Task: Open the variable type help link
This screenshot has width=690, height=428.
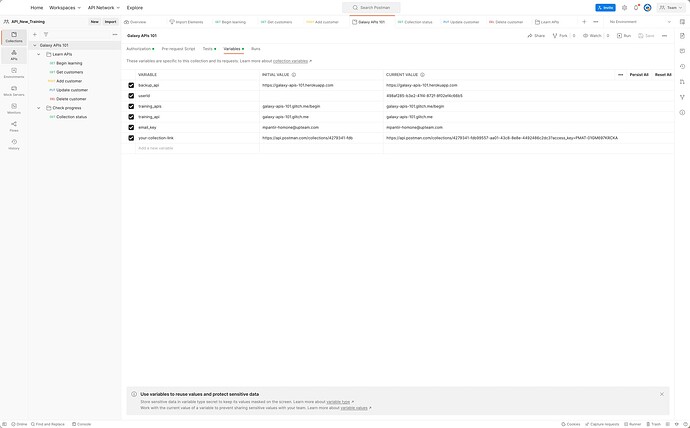Action: (x=338, y=402)
